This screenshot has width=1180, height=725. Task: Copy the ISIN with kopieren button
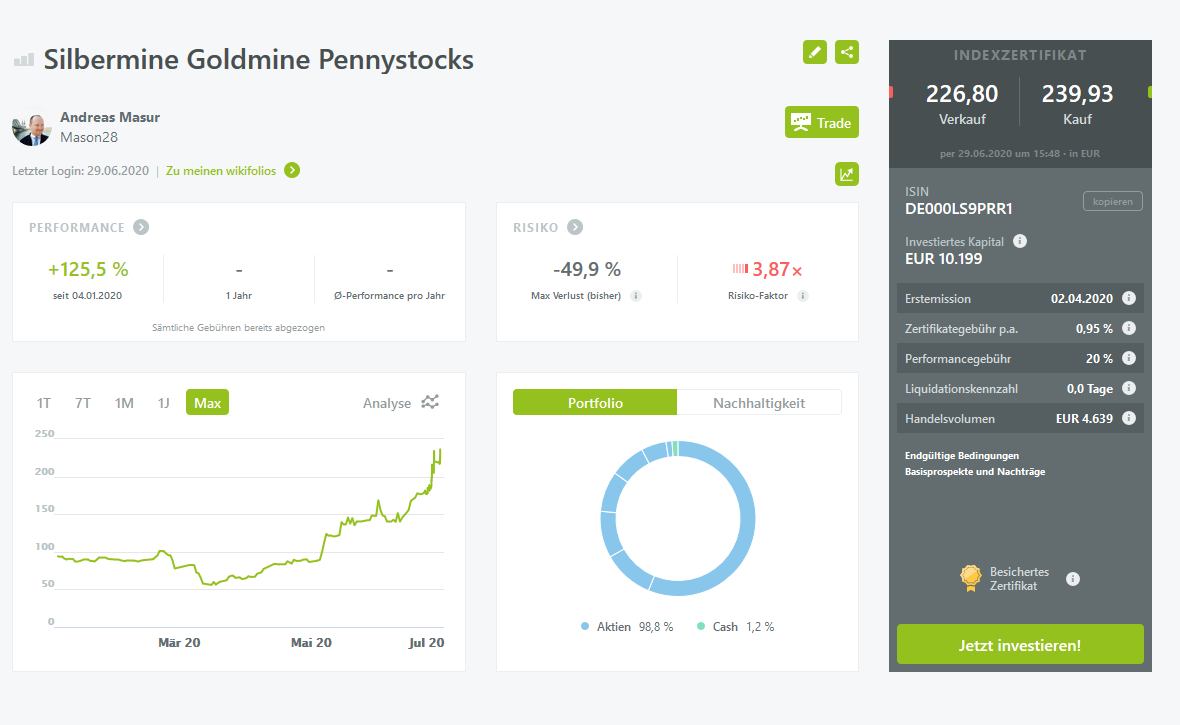(1112, 201)
